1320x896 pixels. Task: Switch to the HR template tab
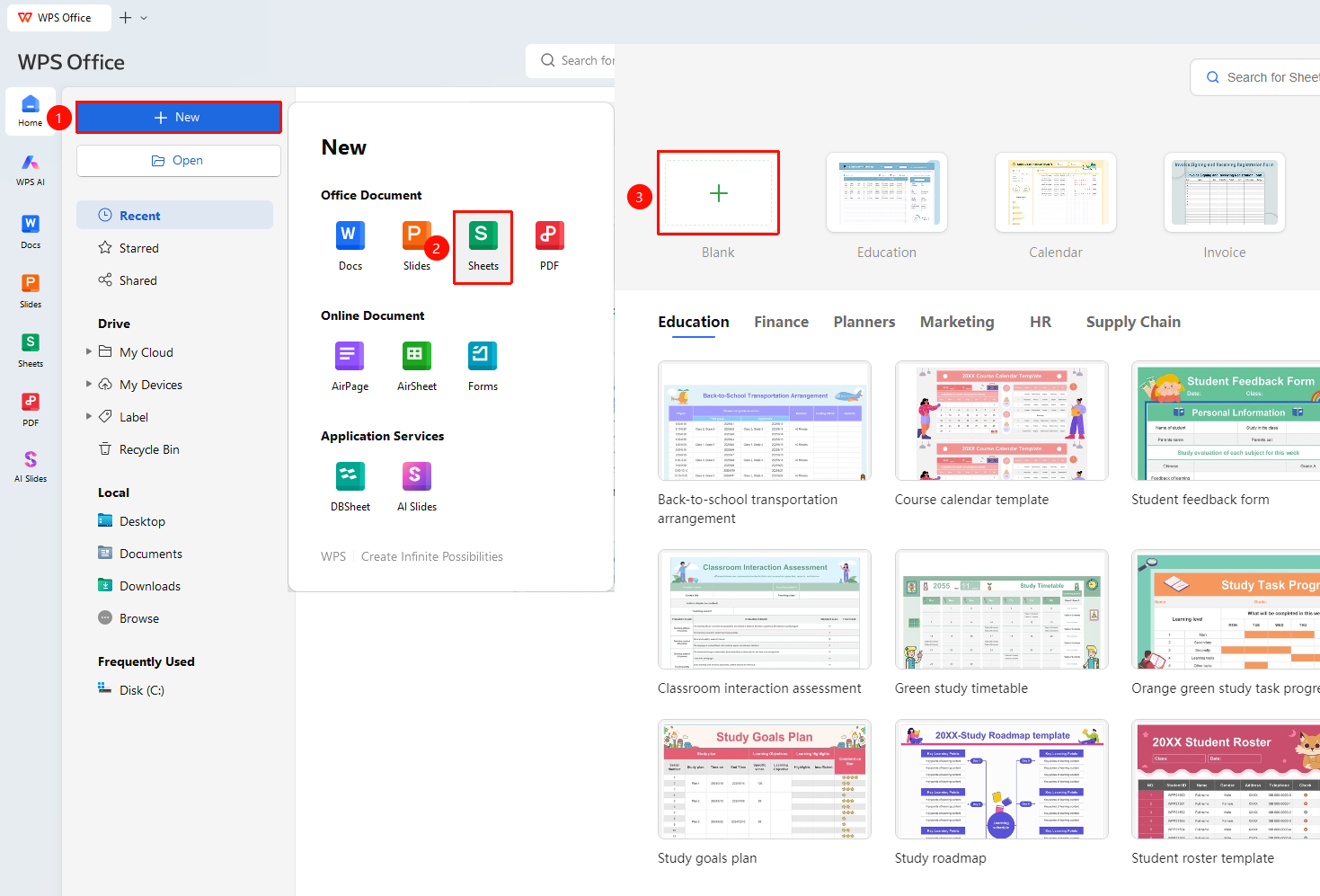tap(1041, 322)
